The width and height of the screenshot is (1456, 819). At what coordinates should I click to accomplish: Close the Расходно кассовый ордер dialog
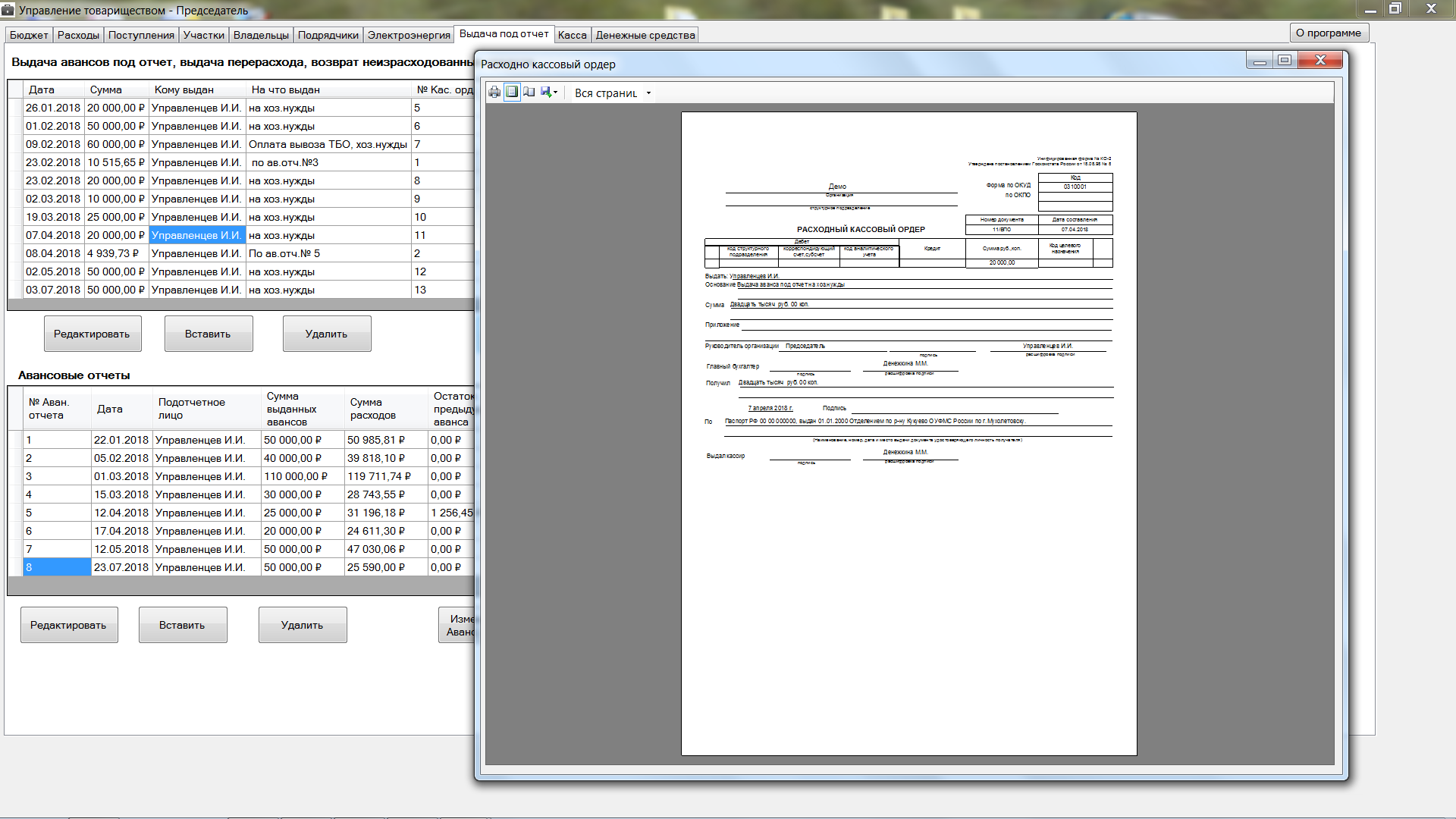click(1320, 61)
